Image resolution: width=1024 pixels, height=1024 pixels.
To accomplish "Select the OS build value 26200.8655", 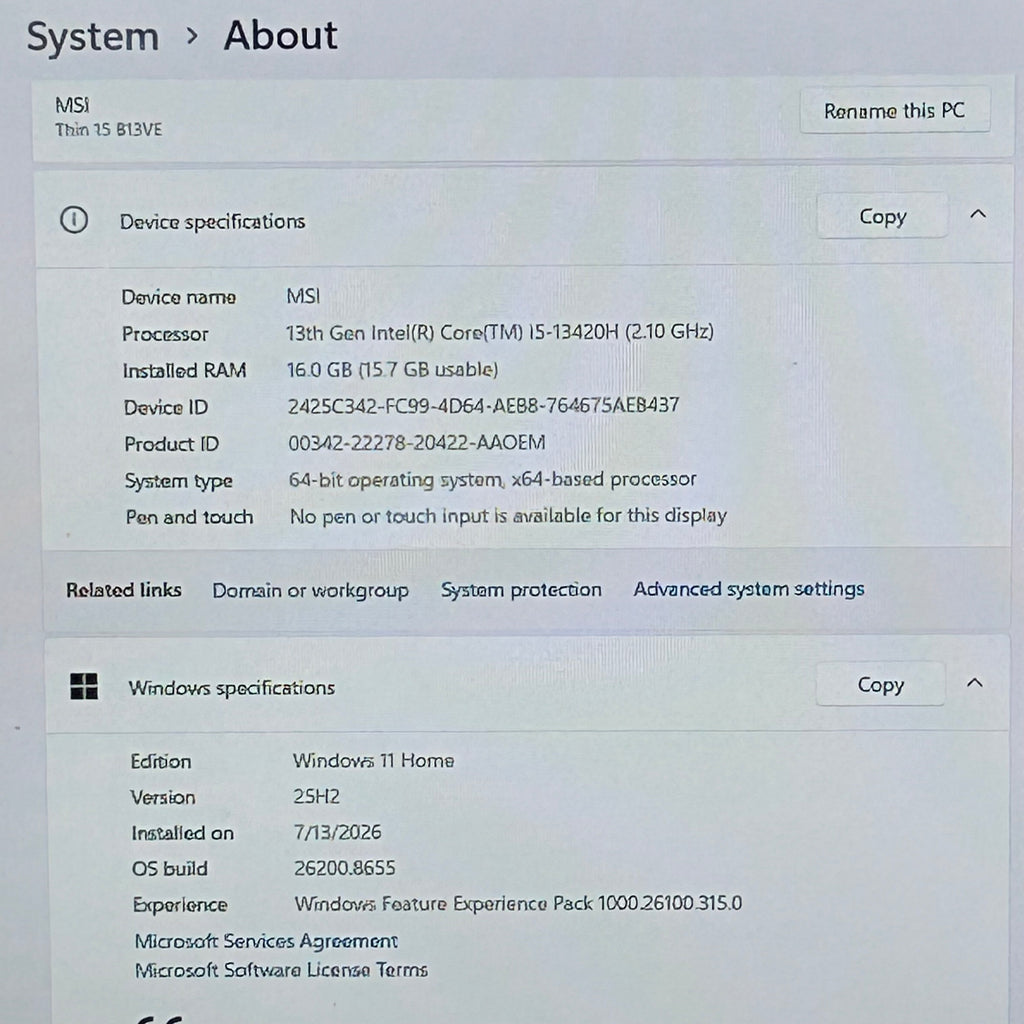I will (x=345, y=868).
